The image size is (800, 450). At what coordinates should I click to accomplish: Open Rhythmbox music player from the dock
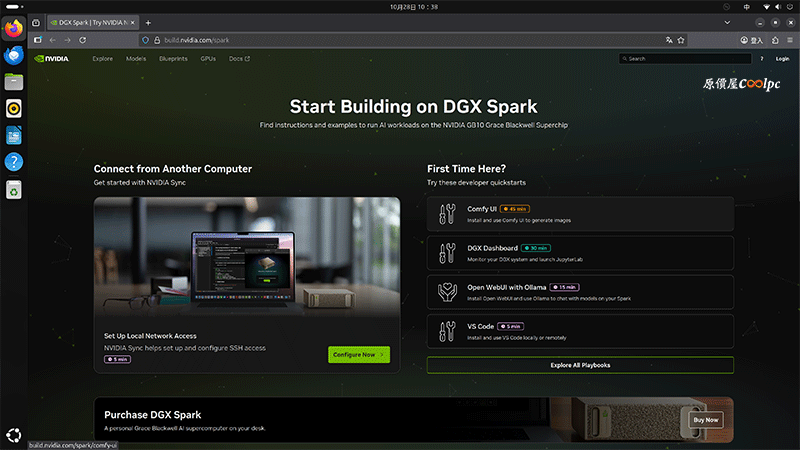pyautogui.click(x=14, y=108)
